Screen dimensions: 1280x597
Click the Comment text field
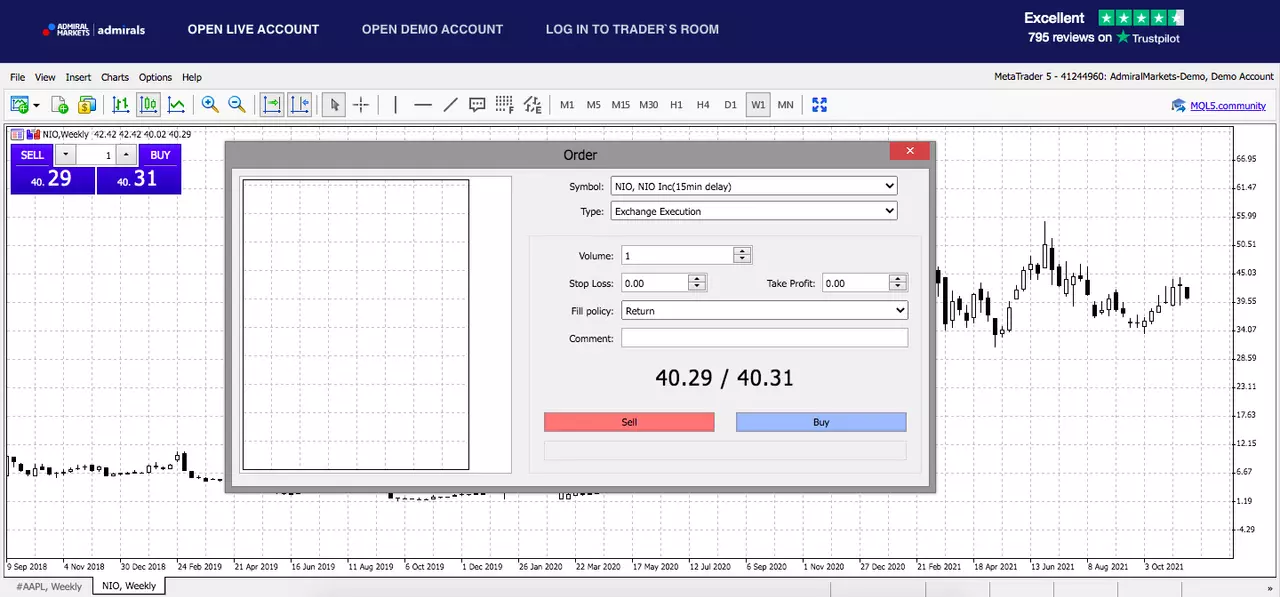764,338
